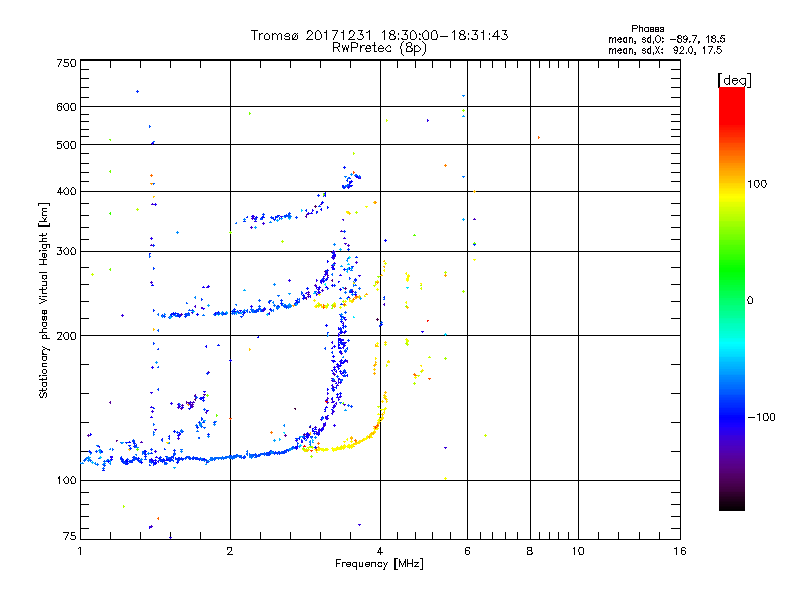Screen dimensions: 800x600
Task: Click the colorbar tick label '-100'
Action: [761, 417]
